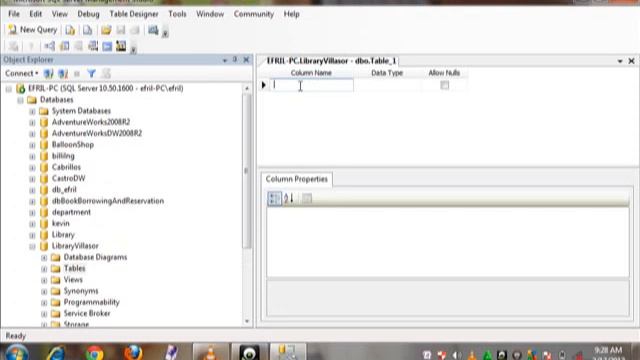Open the Debug menu
This screenshot has width=640, height=360.
tap(88, 14)
